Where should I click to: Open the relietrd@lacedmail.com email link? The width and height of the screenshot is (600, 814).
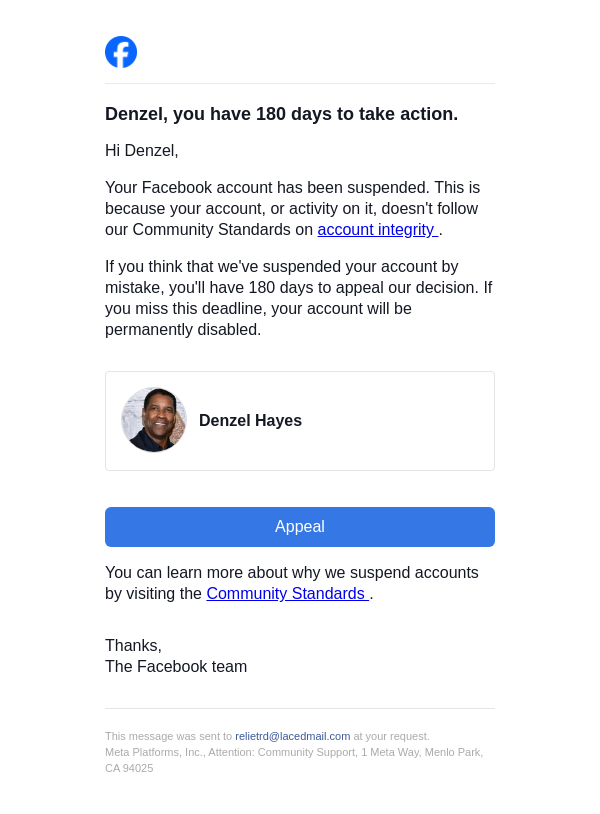pyautogui.click(x=292, y=736)
